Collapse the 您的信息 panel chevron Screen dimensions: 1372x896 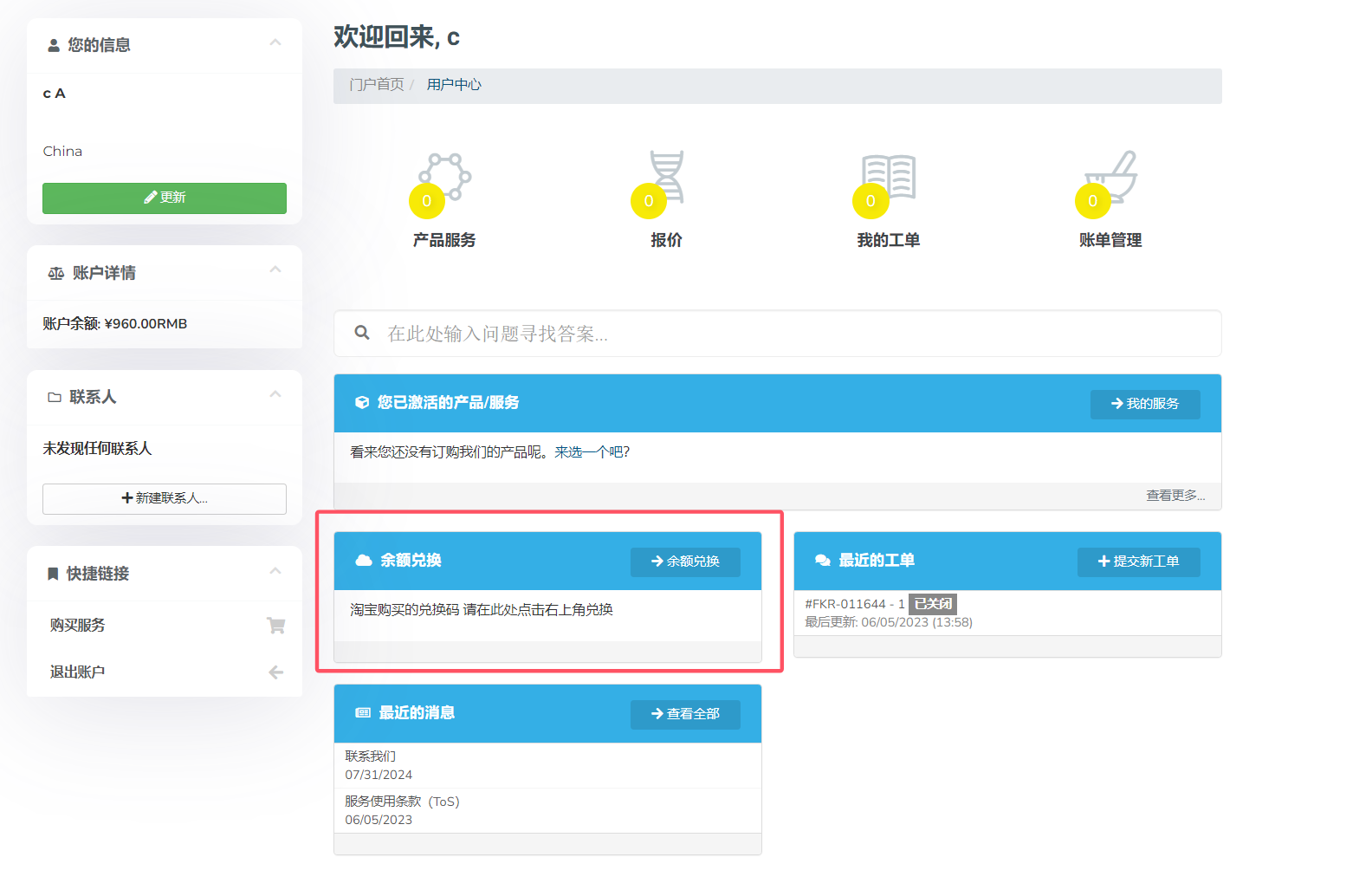tap(275, 42)
